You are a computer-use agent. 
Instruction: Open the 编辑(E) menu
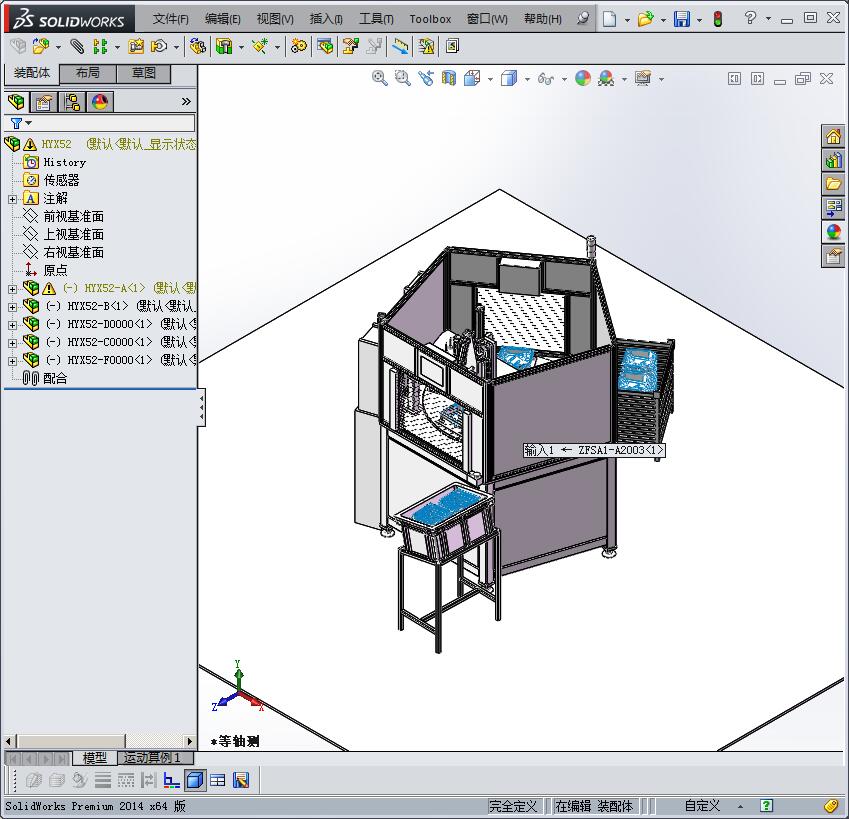click(223, 19)
